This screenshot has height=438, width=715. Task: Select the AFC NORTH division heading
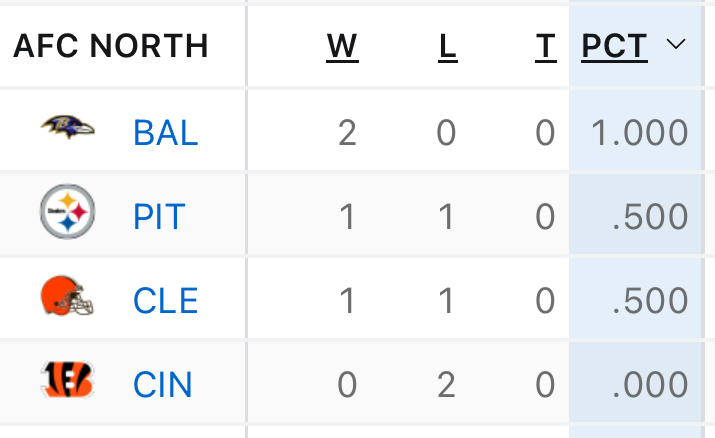click(x=111, y=46)
